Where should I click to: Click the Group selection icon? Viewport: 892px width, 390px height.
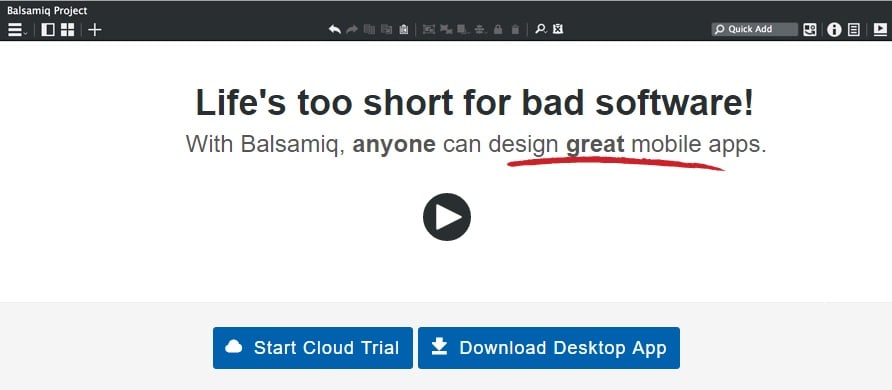click(x=428, y=30)
